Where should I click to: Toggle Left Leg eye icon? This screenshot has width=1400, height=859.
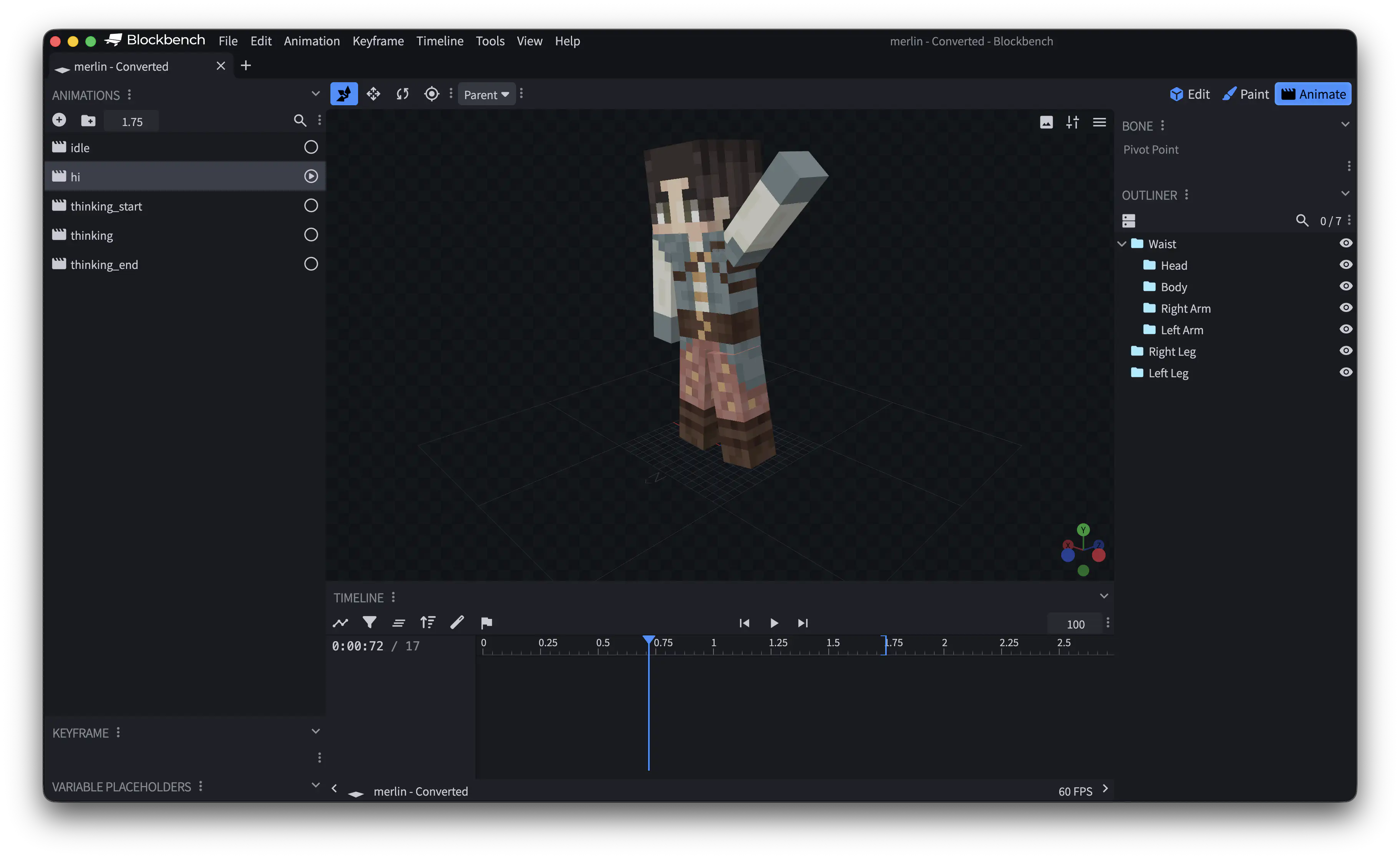click(1345, 372)
